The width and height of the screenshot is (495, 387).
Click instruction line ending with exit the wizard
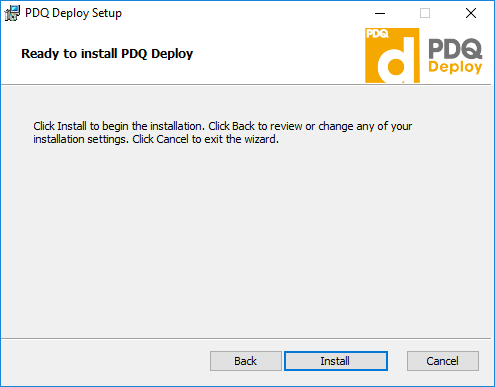[156, 139]
